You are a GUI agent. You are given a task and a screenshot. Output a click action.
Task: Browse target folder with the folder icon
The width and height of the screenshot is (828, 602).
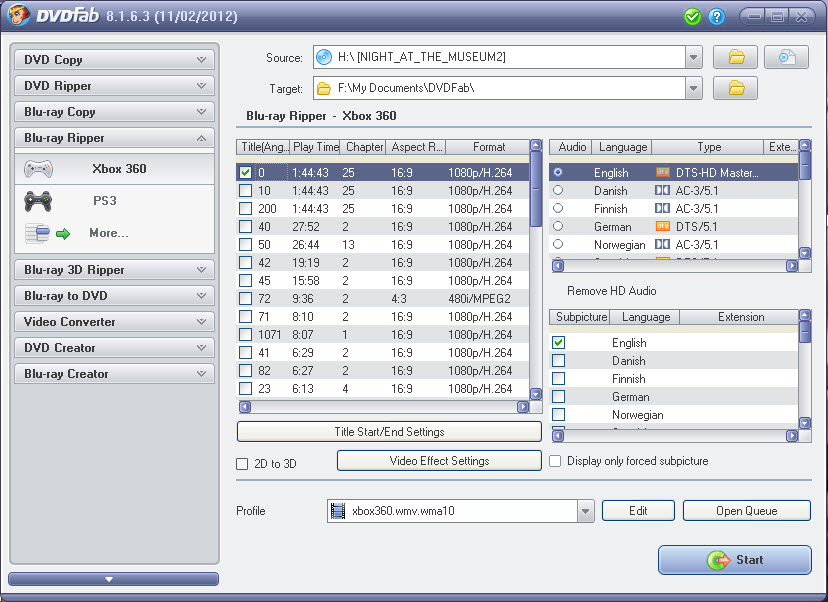click(x=736, y=88)
